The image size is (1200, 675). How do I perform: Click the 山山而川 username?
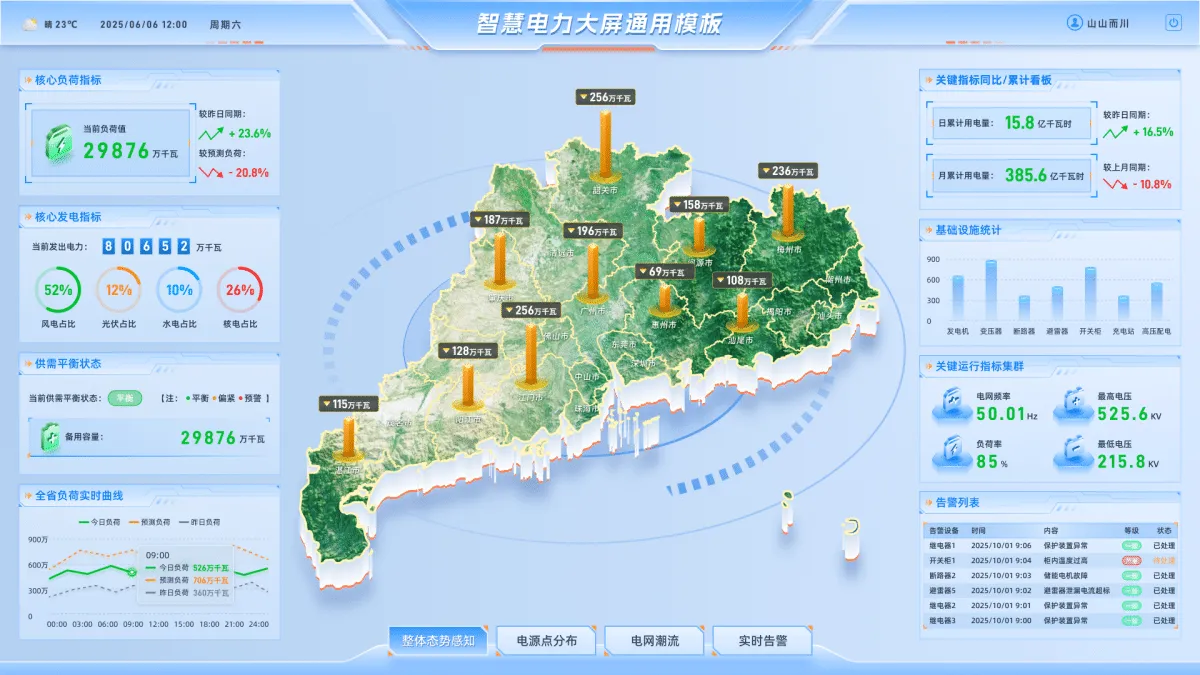click(1108, 24)
